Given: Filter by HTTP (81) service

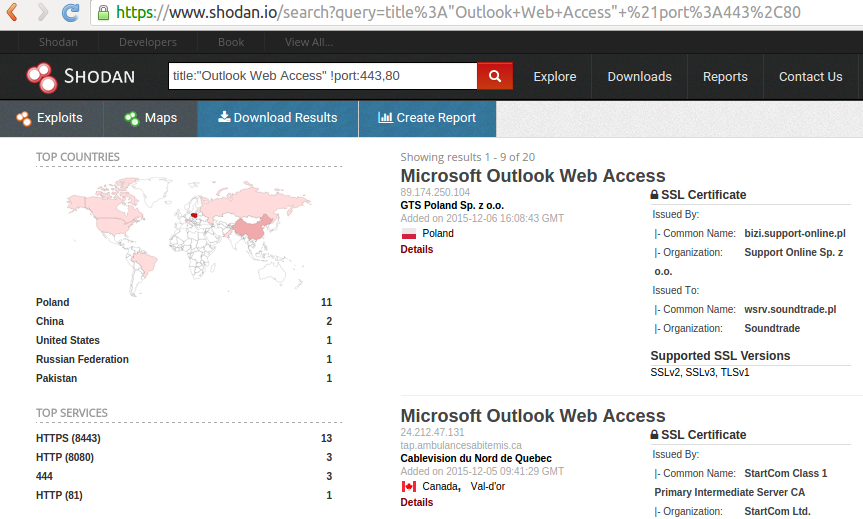Looking at the screenshot, I should tap(59, 495).
